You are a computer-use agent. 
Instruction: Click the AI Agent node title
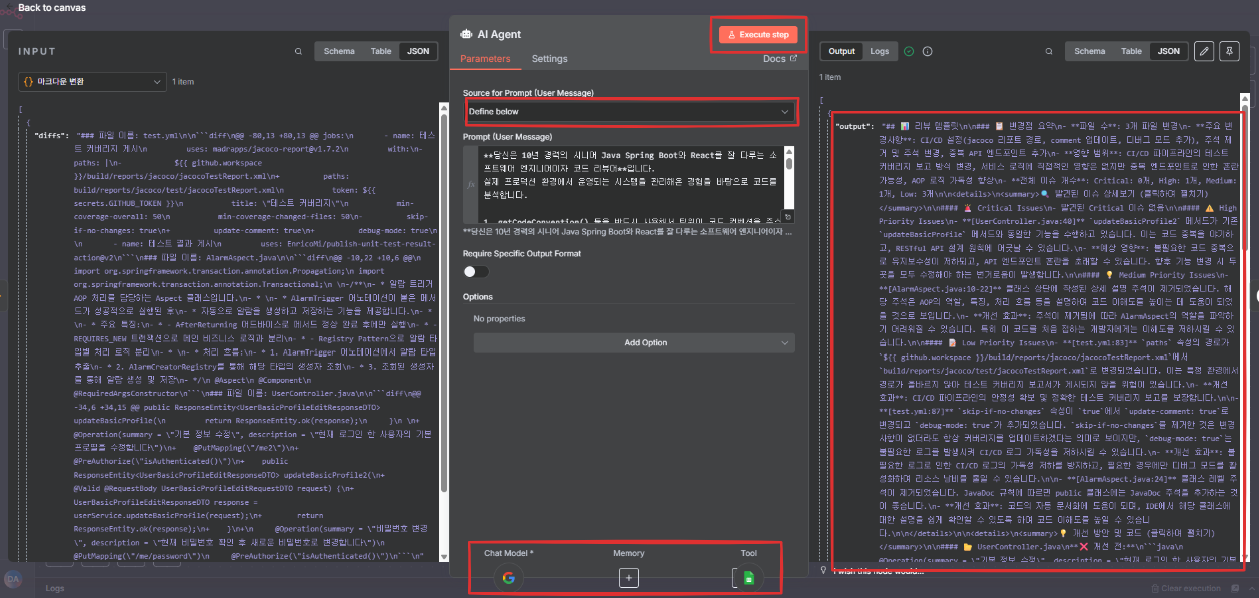pos(500,34)
